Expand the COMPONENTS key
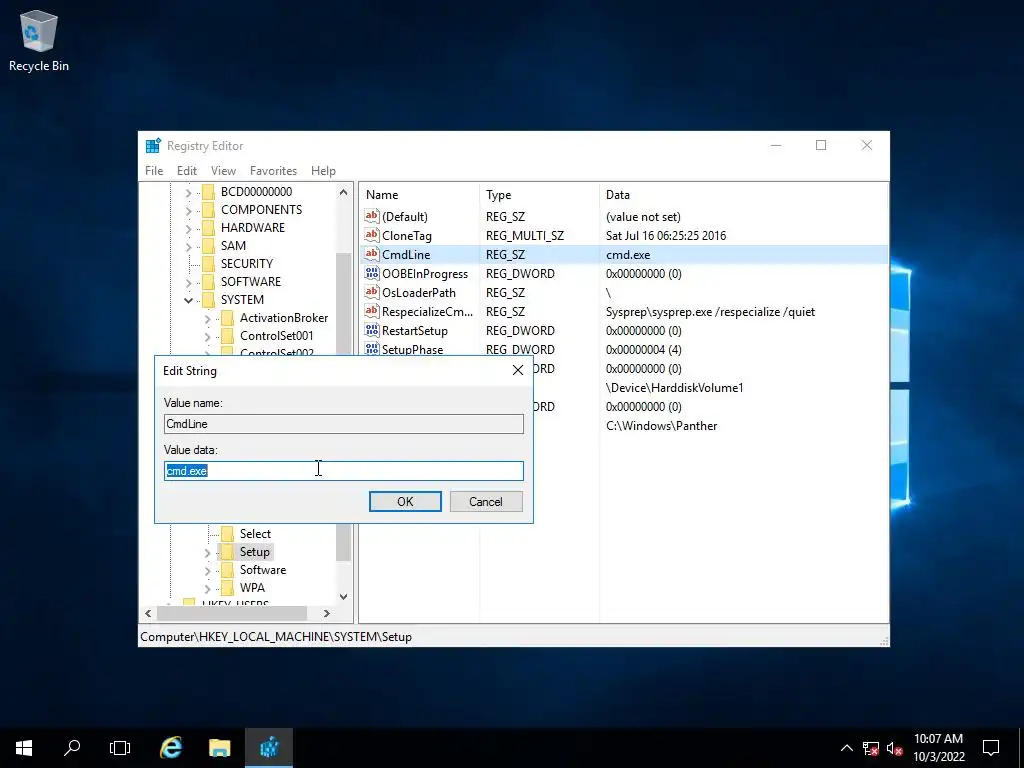Image resolution: width=1024 pixels, height=768 pixels. click(x=189, y=210)
